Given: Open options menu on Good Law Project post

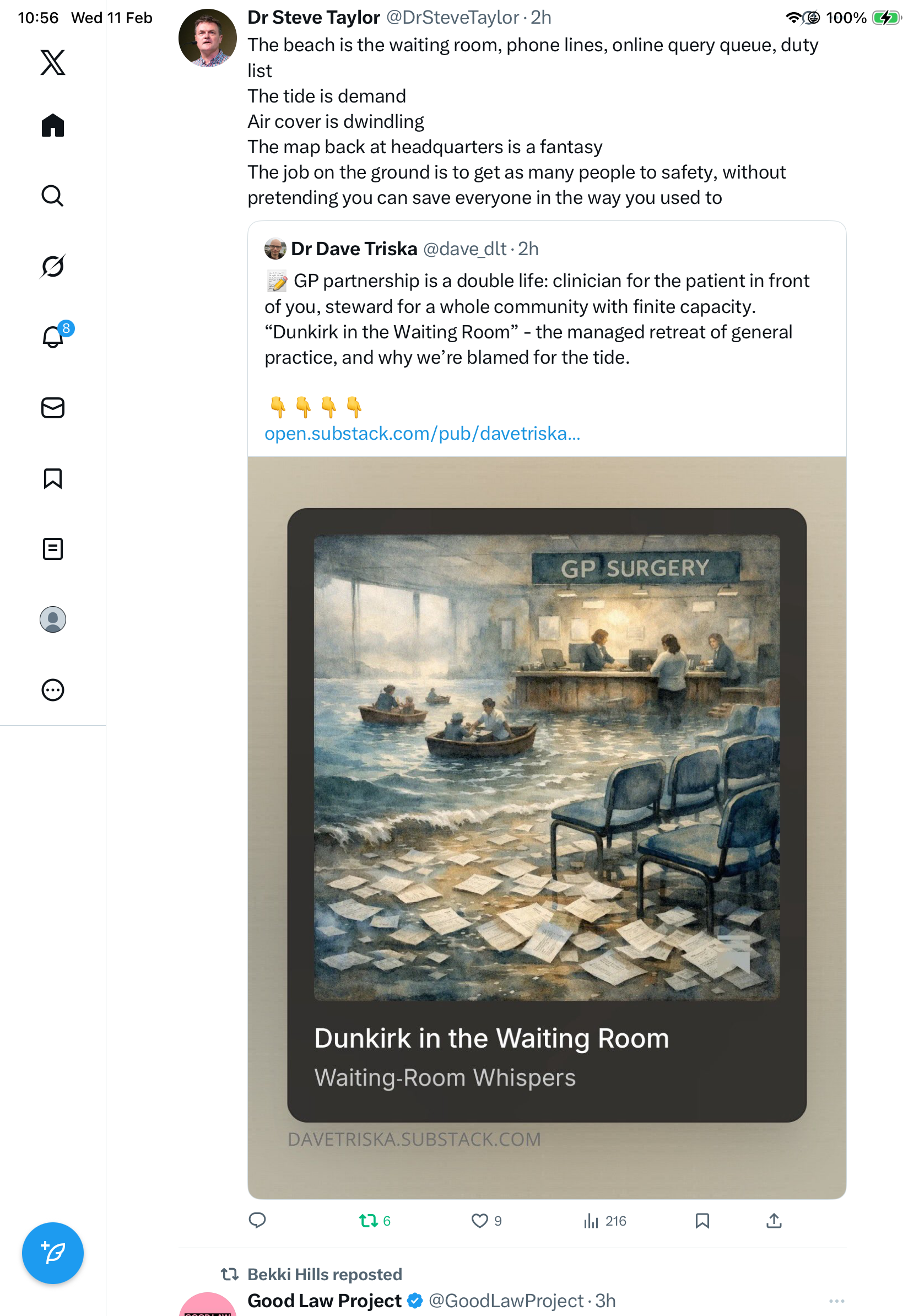Looking at the screenshot, I should point(836,1300).
